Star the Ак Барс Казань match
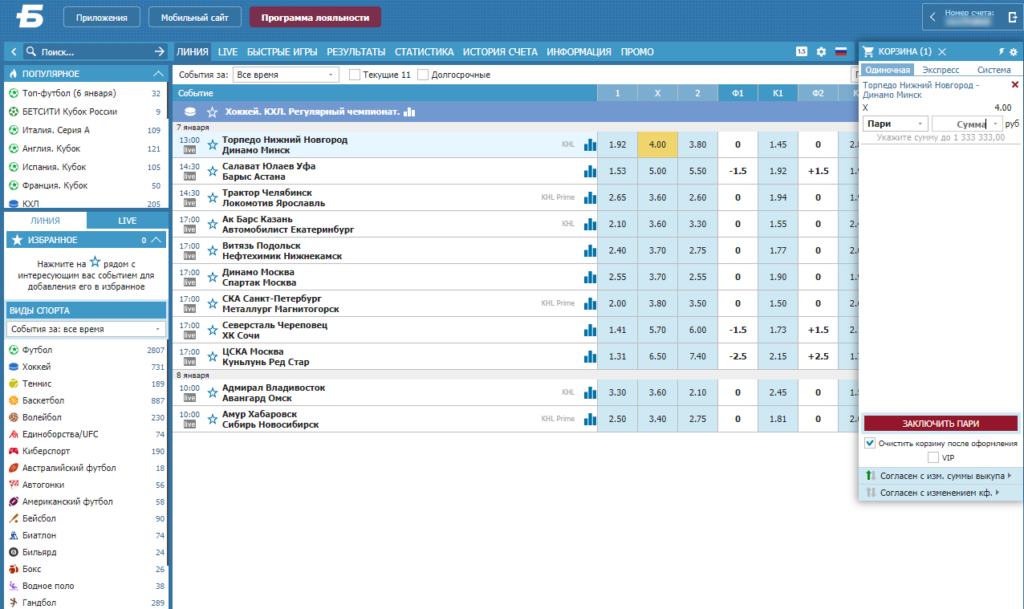 212,224
